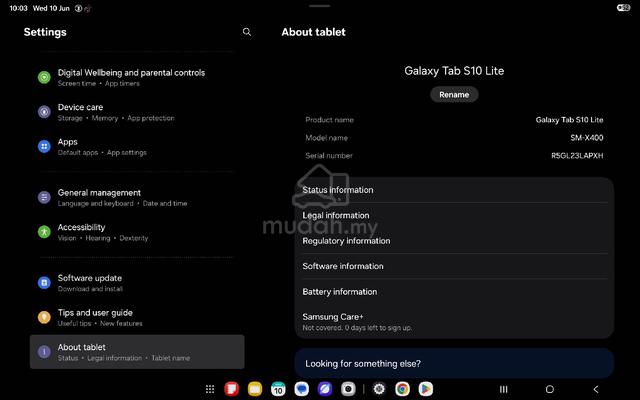
Task: Click the orange Tips lightbulb icon
Action: click(x=44, y=317)
